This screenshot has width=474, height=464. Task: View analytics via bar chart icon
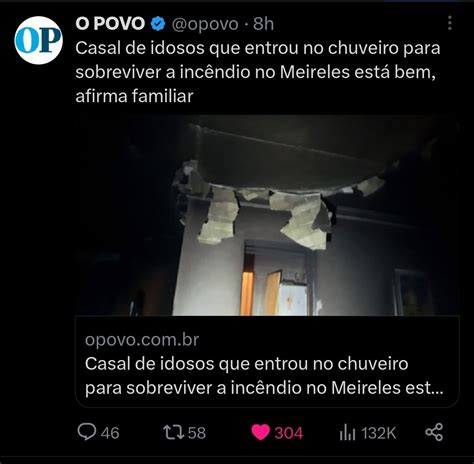point(347,432)
